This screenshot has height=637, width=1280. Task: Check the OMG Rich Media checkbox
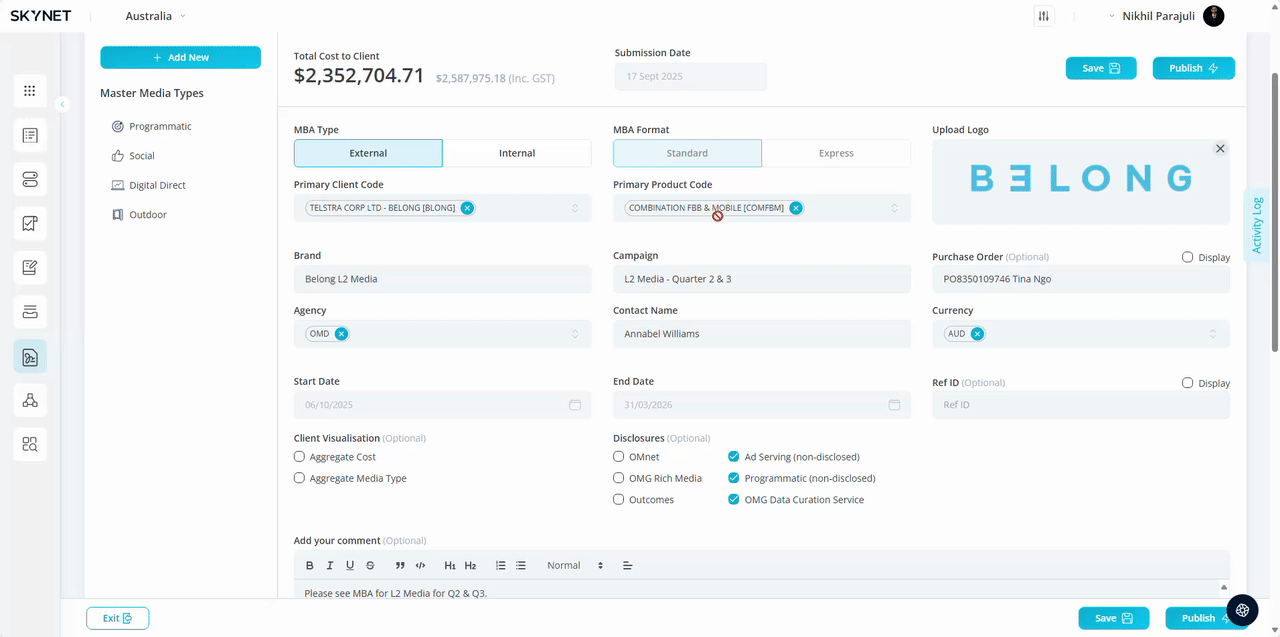(619, 478)
